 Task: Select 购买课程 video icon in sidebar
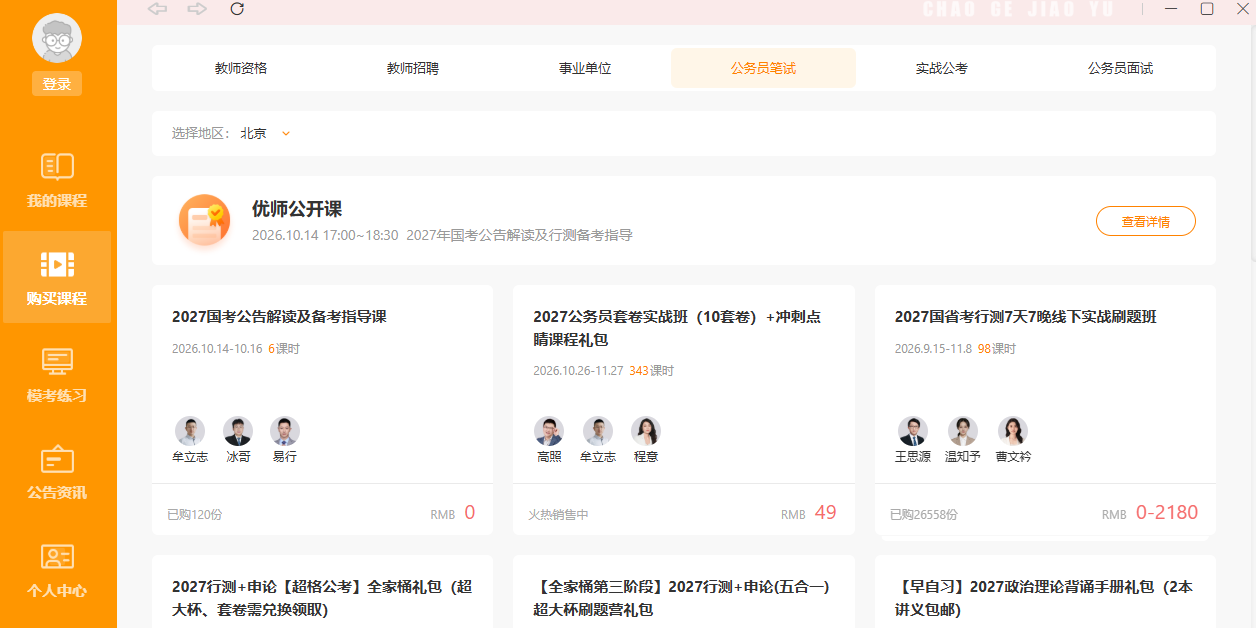(57, 264)
